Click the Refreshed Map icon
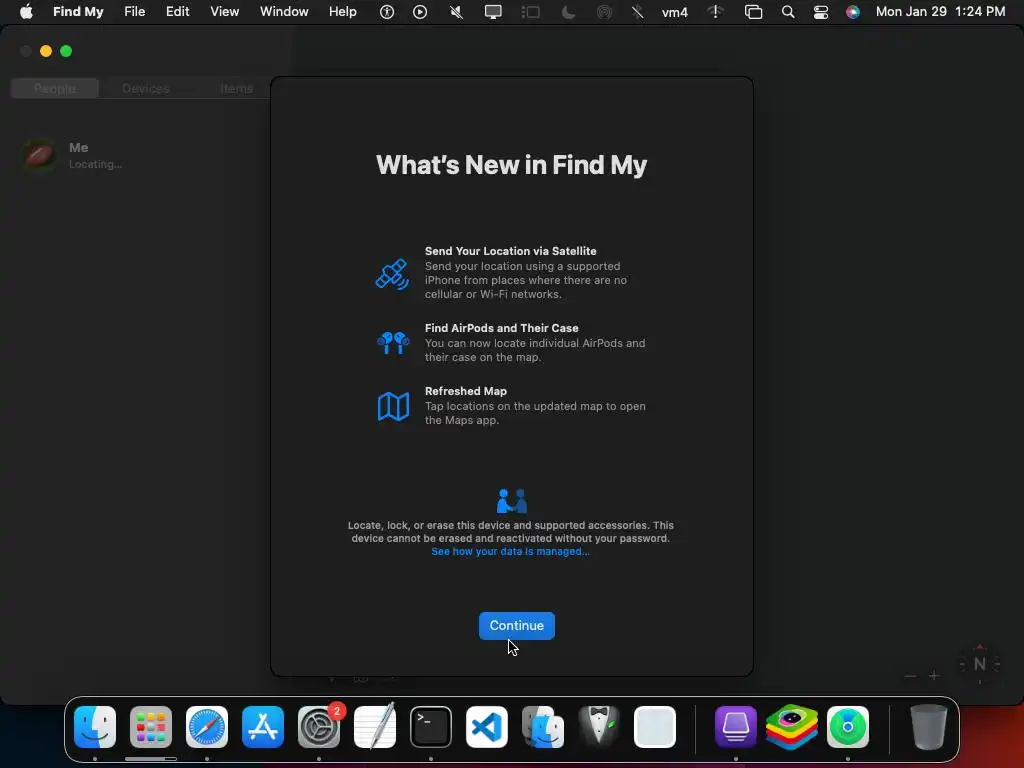 tap(393, 406)
